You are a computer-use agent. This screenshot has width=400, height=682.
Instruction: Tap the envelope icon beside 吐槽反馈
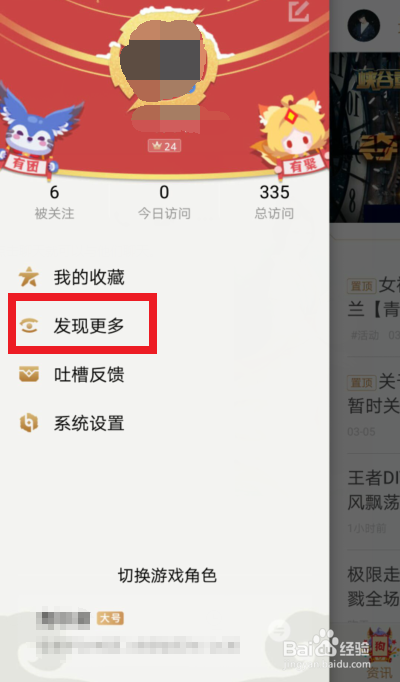(x=29, y=374)
